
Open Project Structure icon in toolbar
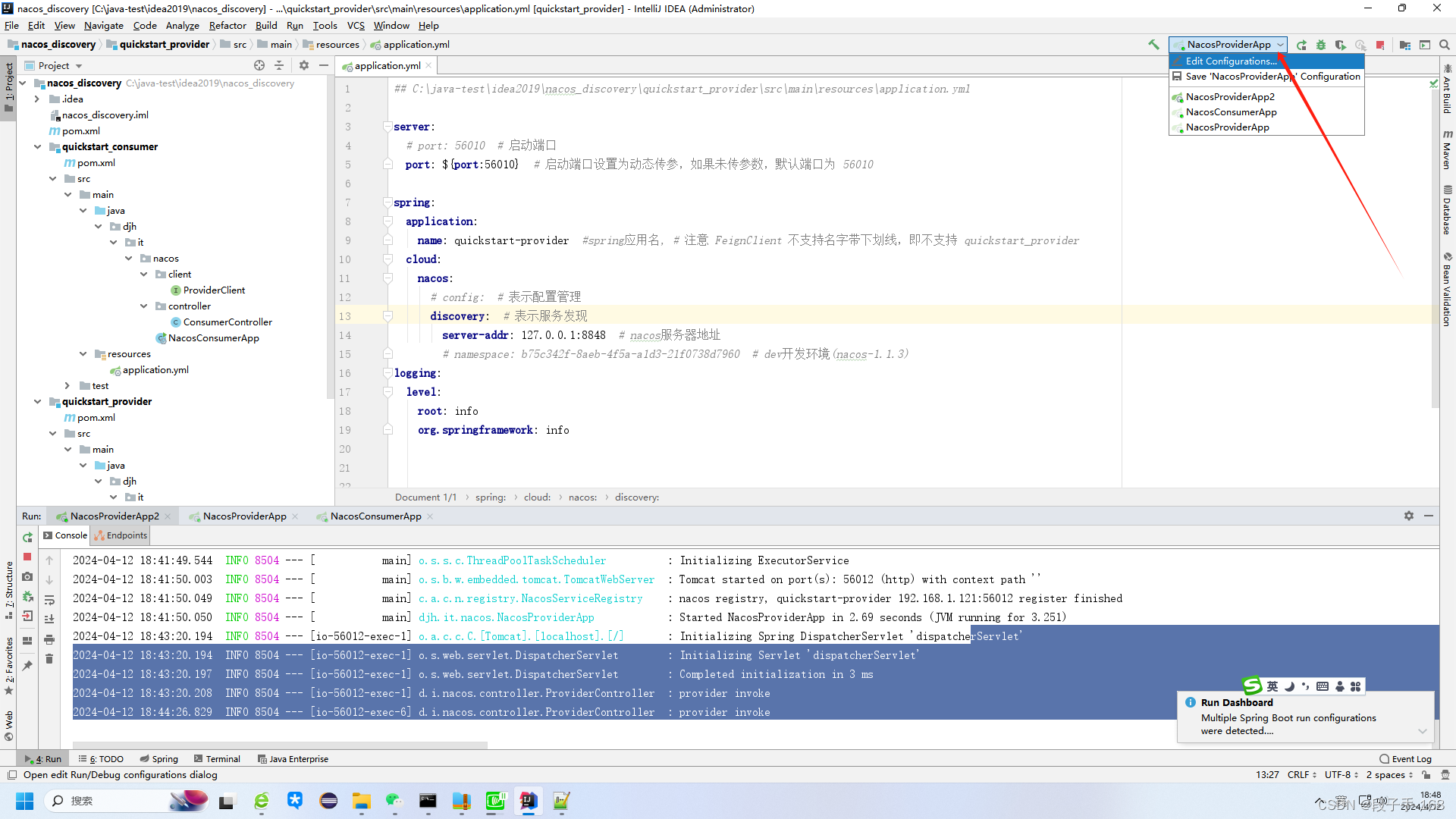pyautogui.click(x=1404, y=45)
